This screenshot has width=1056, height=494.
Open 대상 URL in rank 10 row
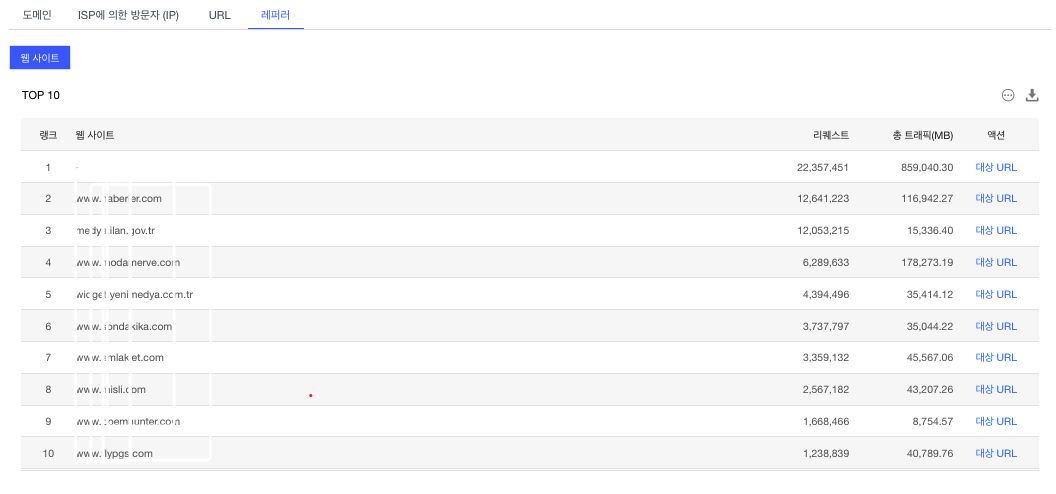[x=996, y=453]
